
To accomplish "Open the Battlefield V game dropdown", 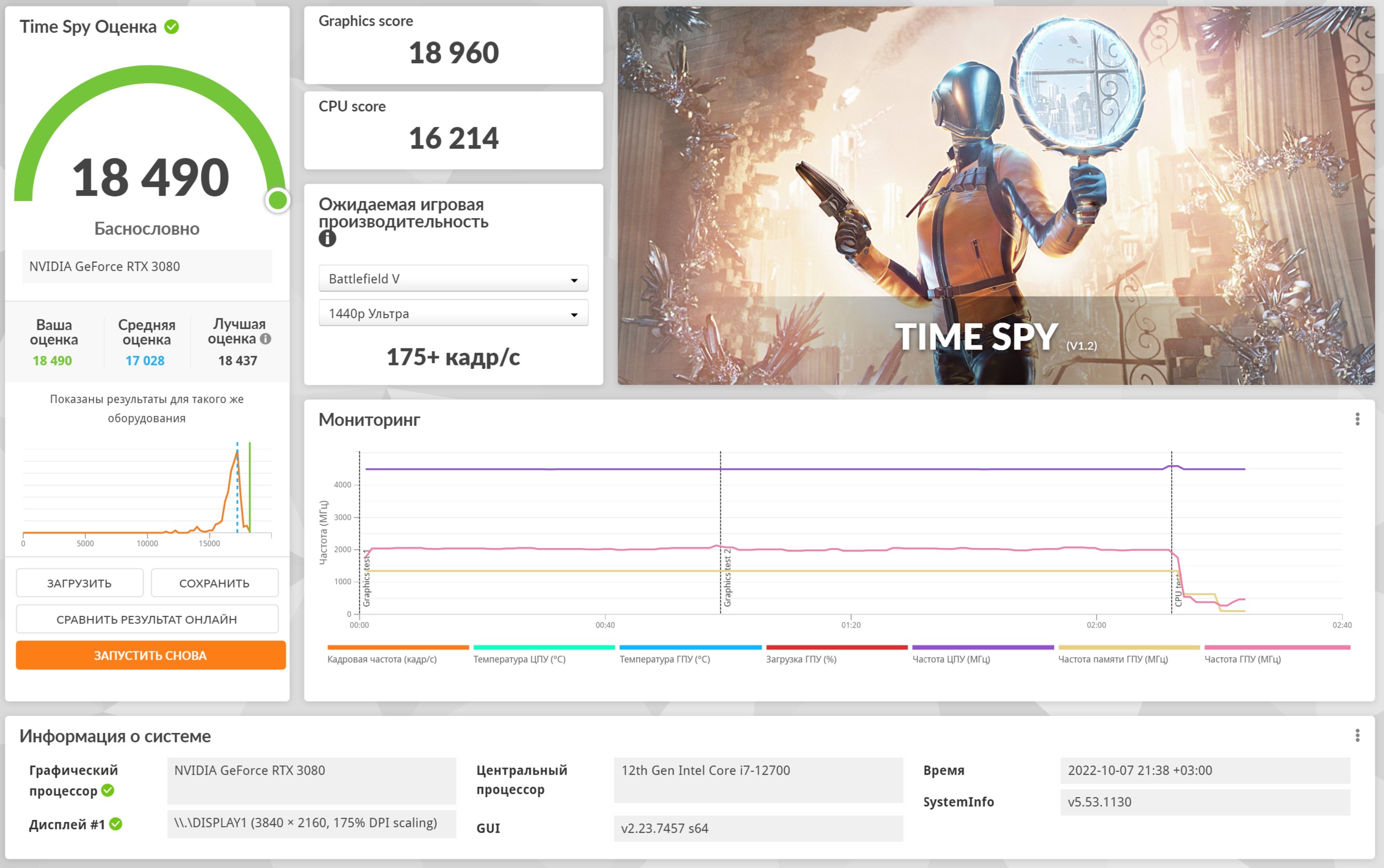I will pyautogui.click(x=453, y=279).
